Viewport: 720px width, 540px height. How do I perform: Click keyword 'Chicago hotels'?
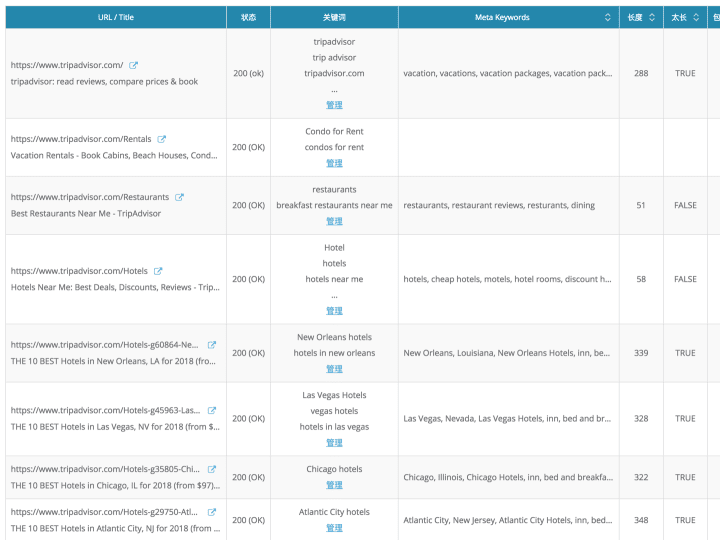point(334,469)
